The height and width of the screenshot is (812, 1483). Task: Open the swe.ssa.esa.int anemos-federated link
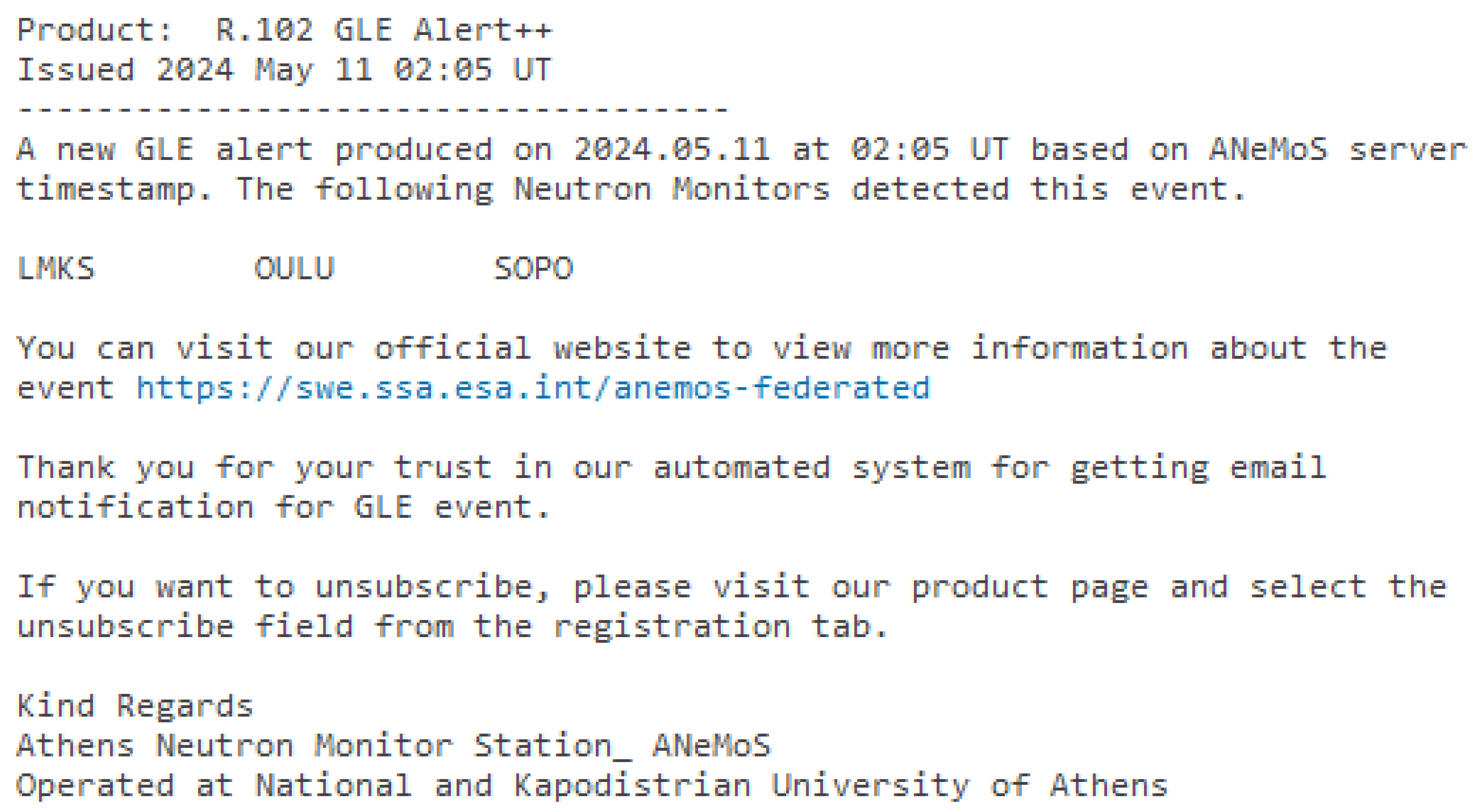pos(533,388)
